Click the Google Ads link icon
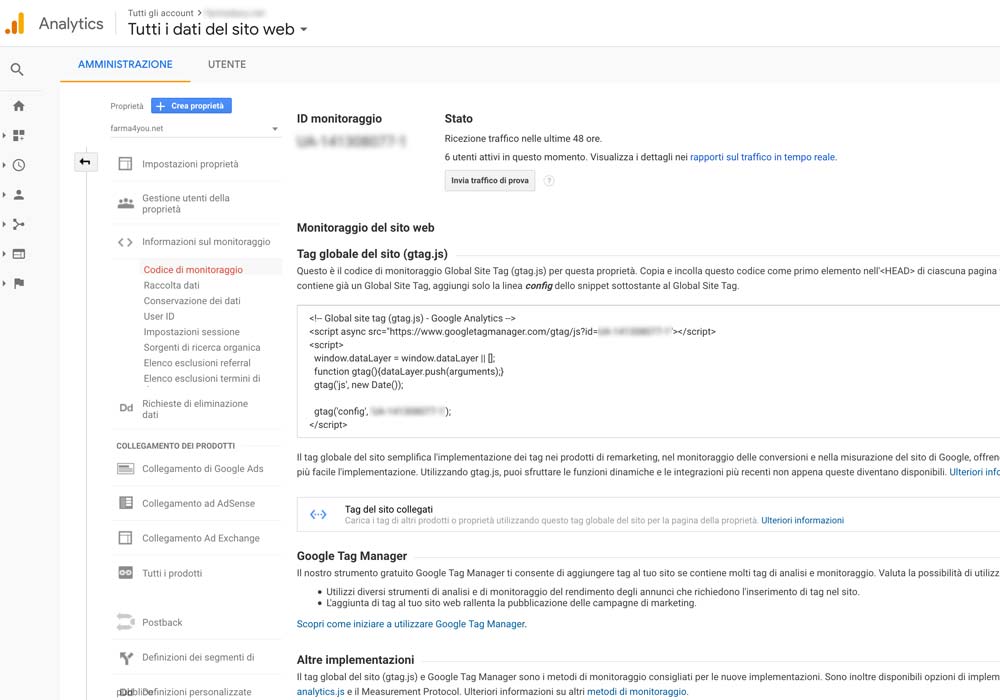The height and width of the screenshot is (700, 1000). click(126, 469)
